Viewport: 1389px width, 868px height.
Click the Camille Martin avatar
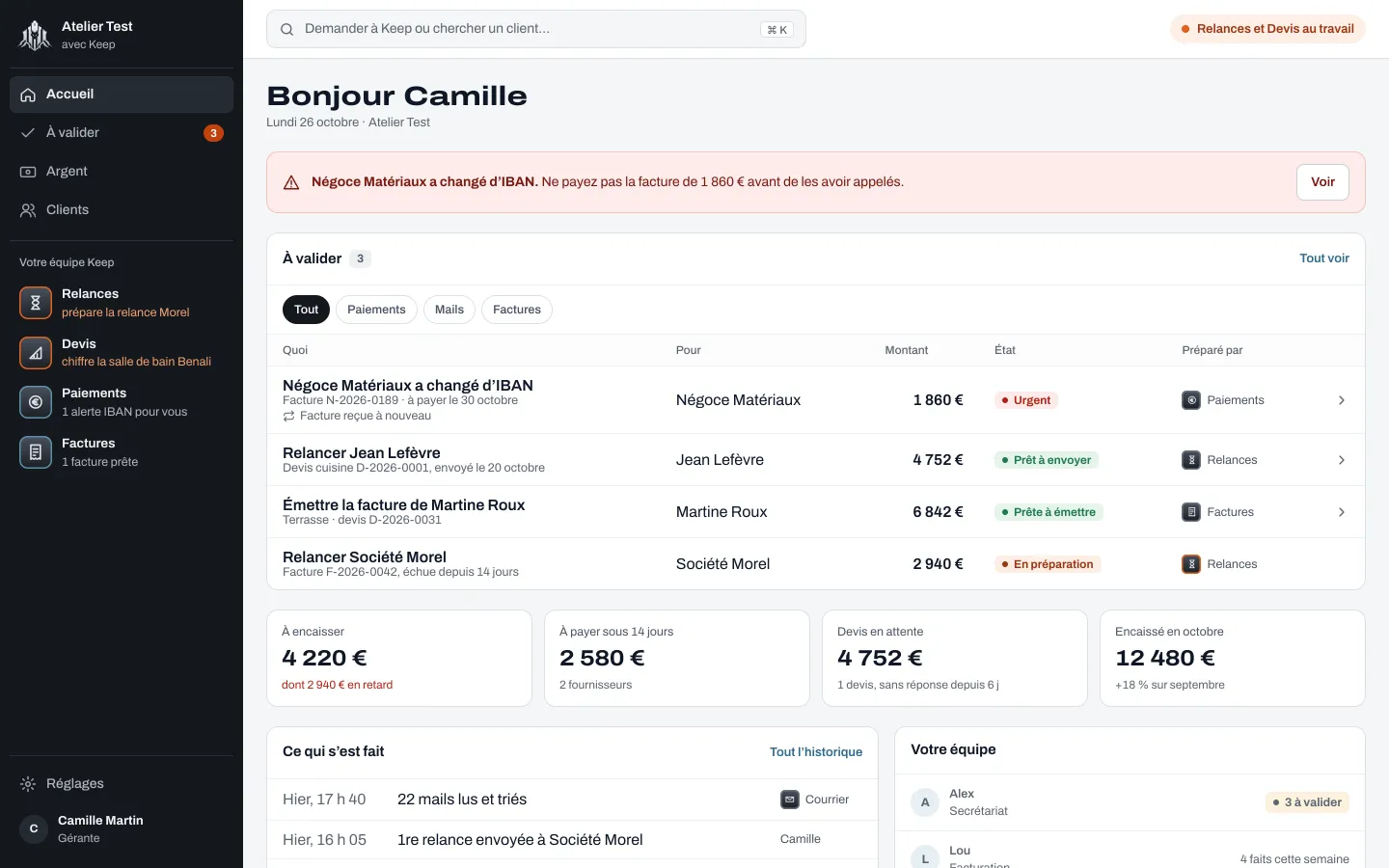click(x=34, y=828)
